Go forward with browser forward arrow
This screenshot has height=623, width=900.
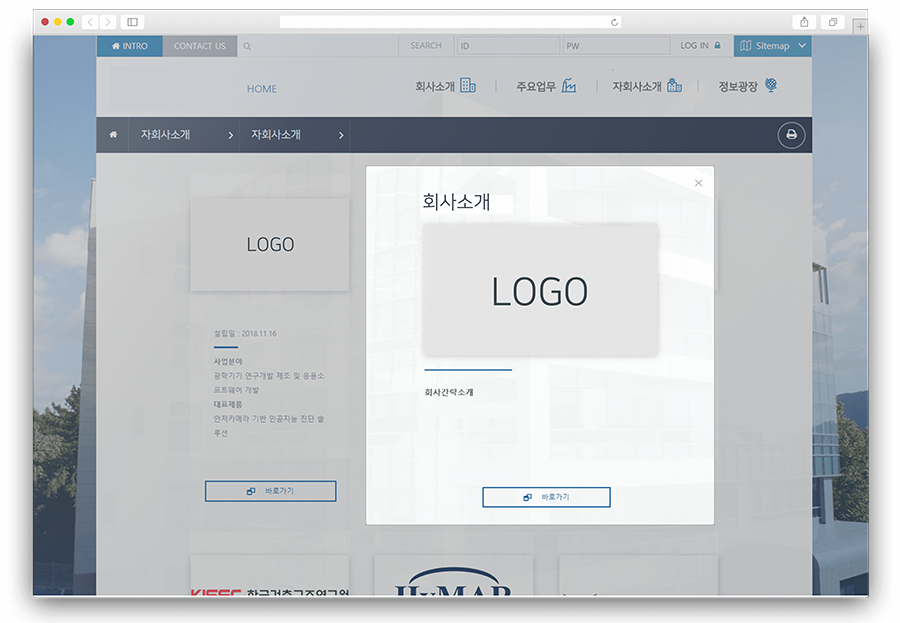107,22
